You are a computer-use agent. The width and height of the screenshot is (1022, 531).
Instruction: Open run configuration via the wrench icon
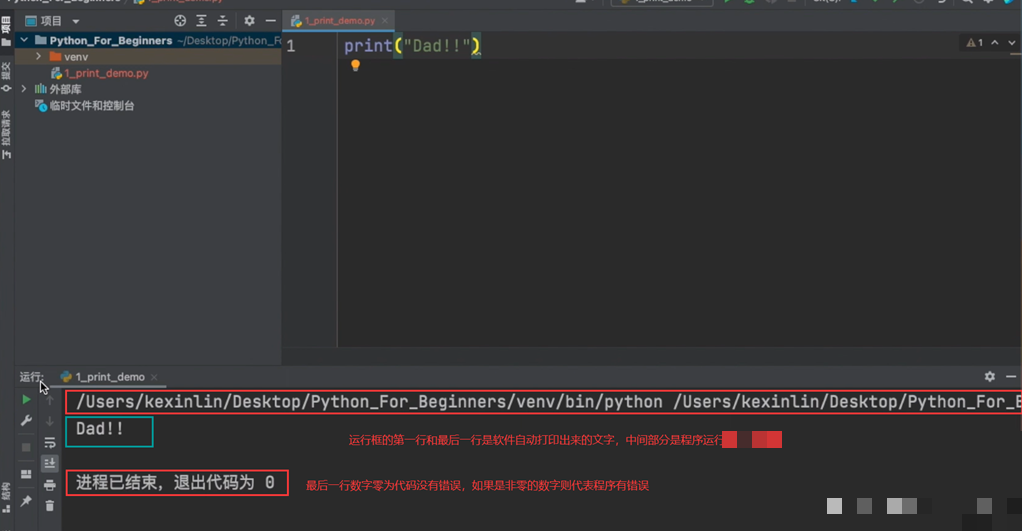26,421
